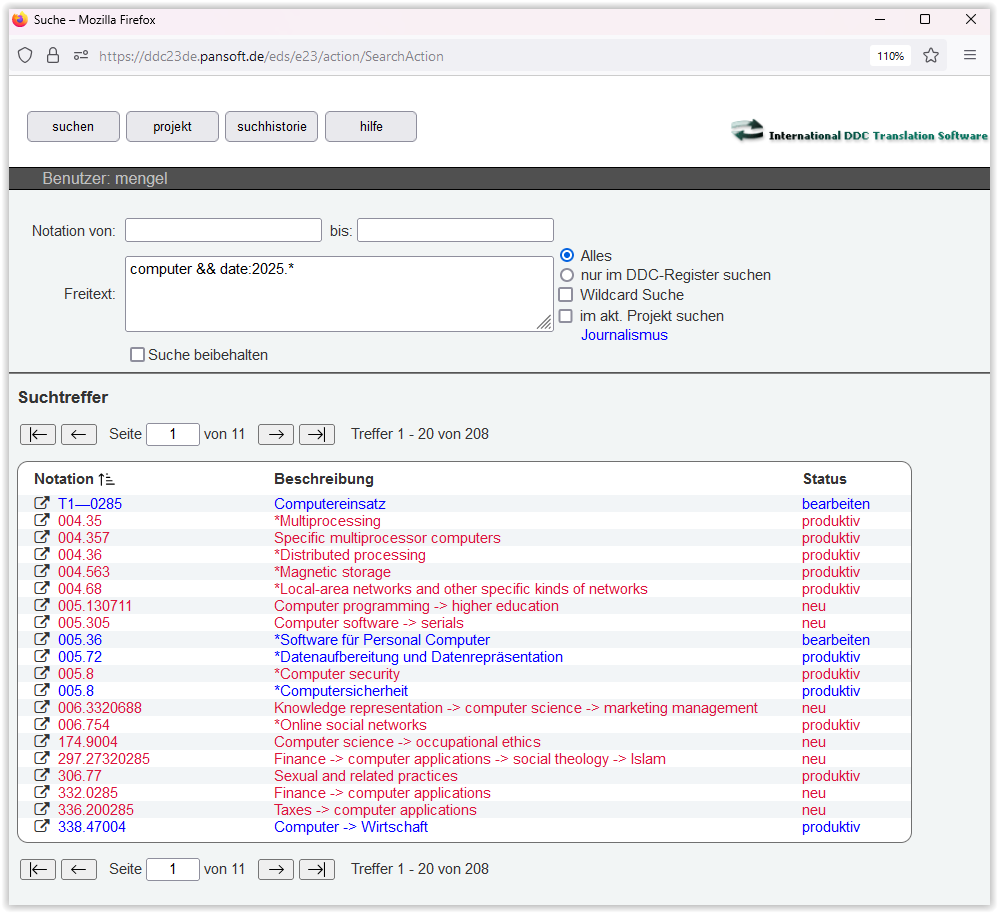The height and width of the screenshot is (913, 998).
Task: Click open-in-new-window icon beside 004.563
Action: 42,572
